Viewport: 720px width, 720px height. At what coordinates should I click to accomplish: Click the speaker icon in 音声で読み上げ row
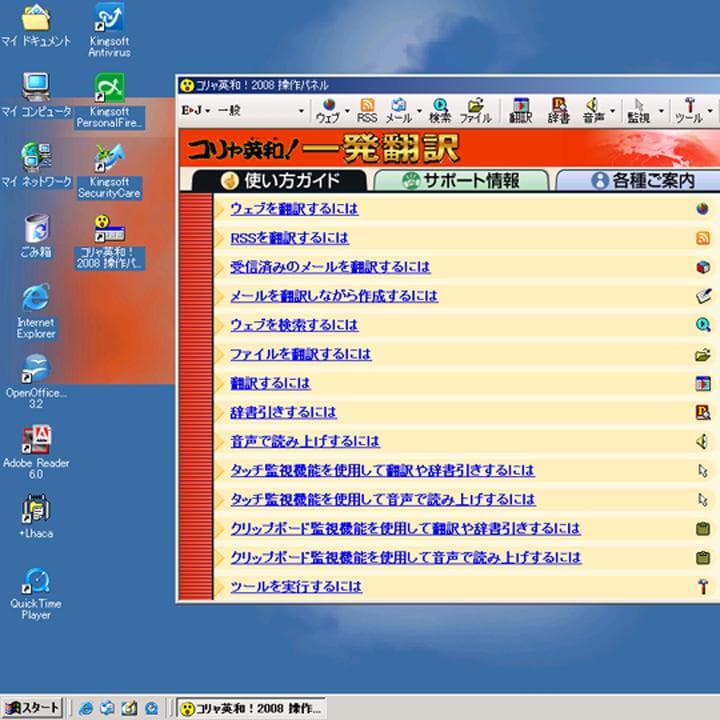[702, 441]
